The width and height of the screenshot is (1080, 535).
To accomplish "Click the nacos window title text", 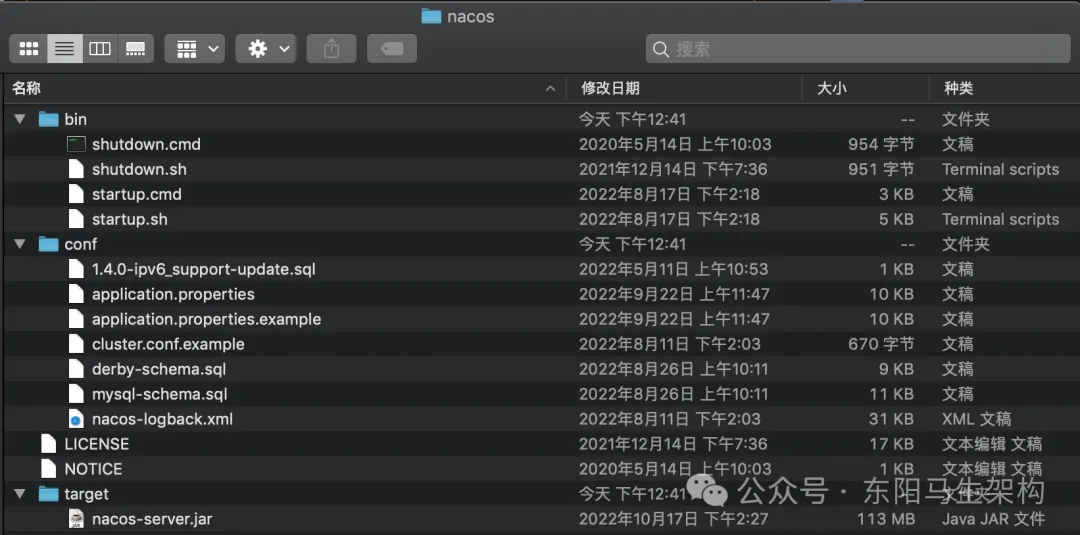I will pos(470,17).
